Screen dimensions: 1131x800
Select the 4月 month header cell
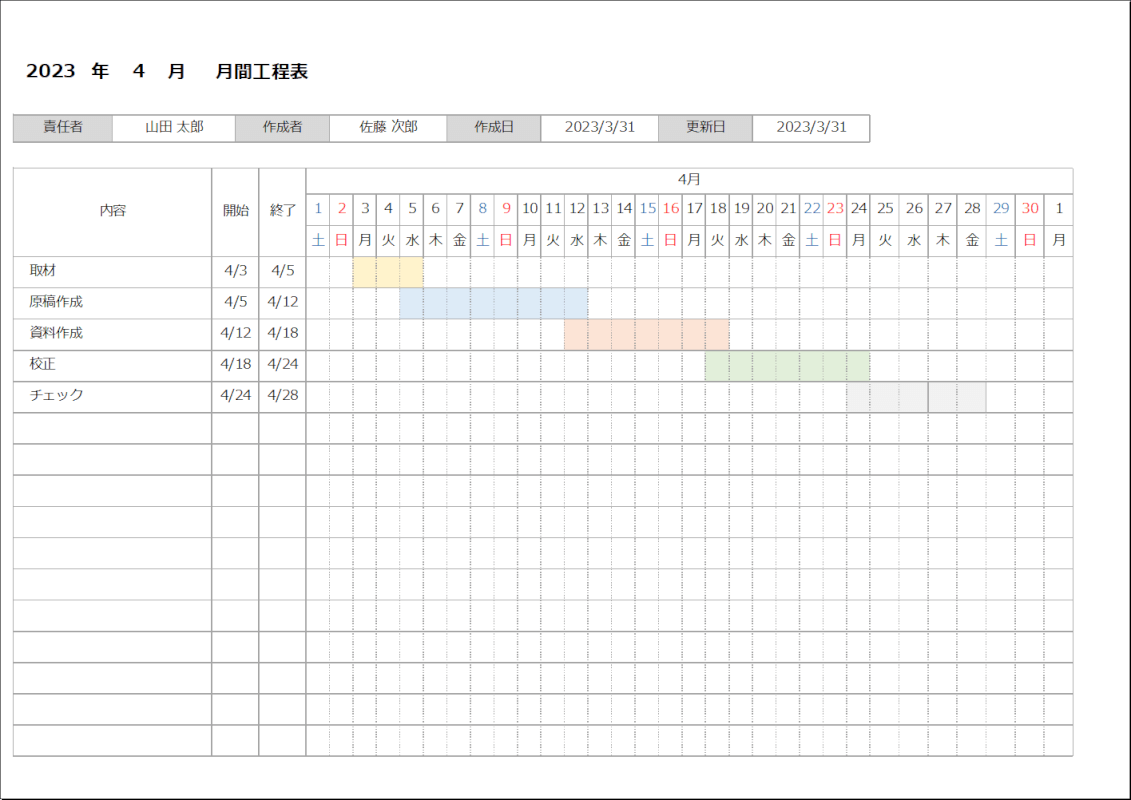click(689, 180)
